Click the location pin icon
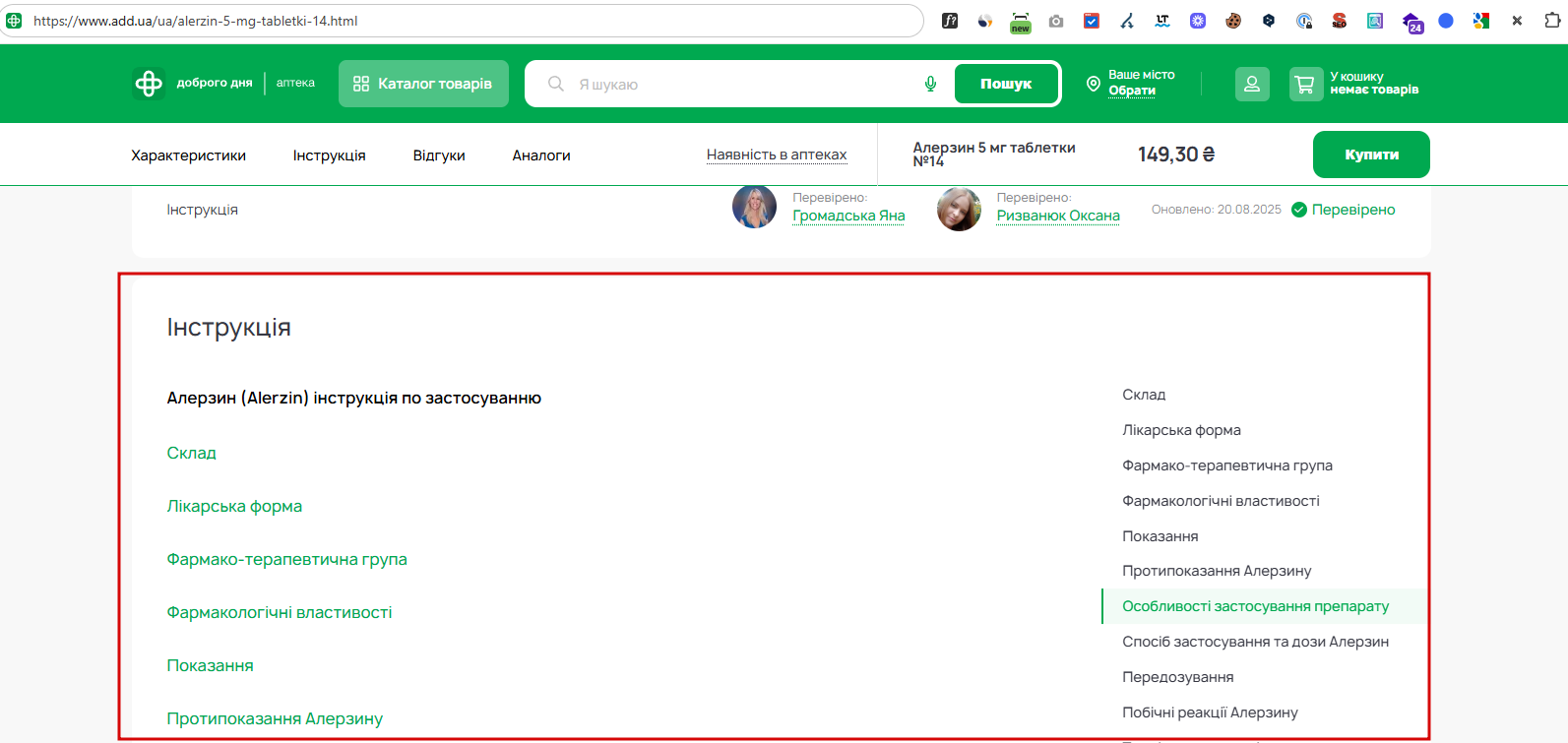The height and width of the screenshot is (743, 1568). [1093, 84]
